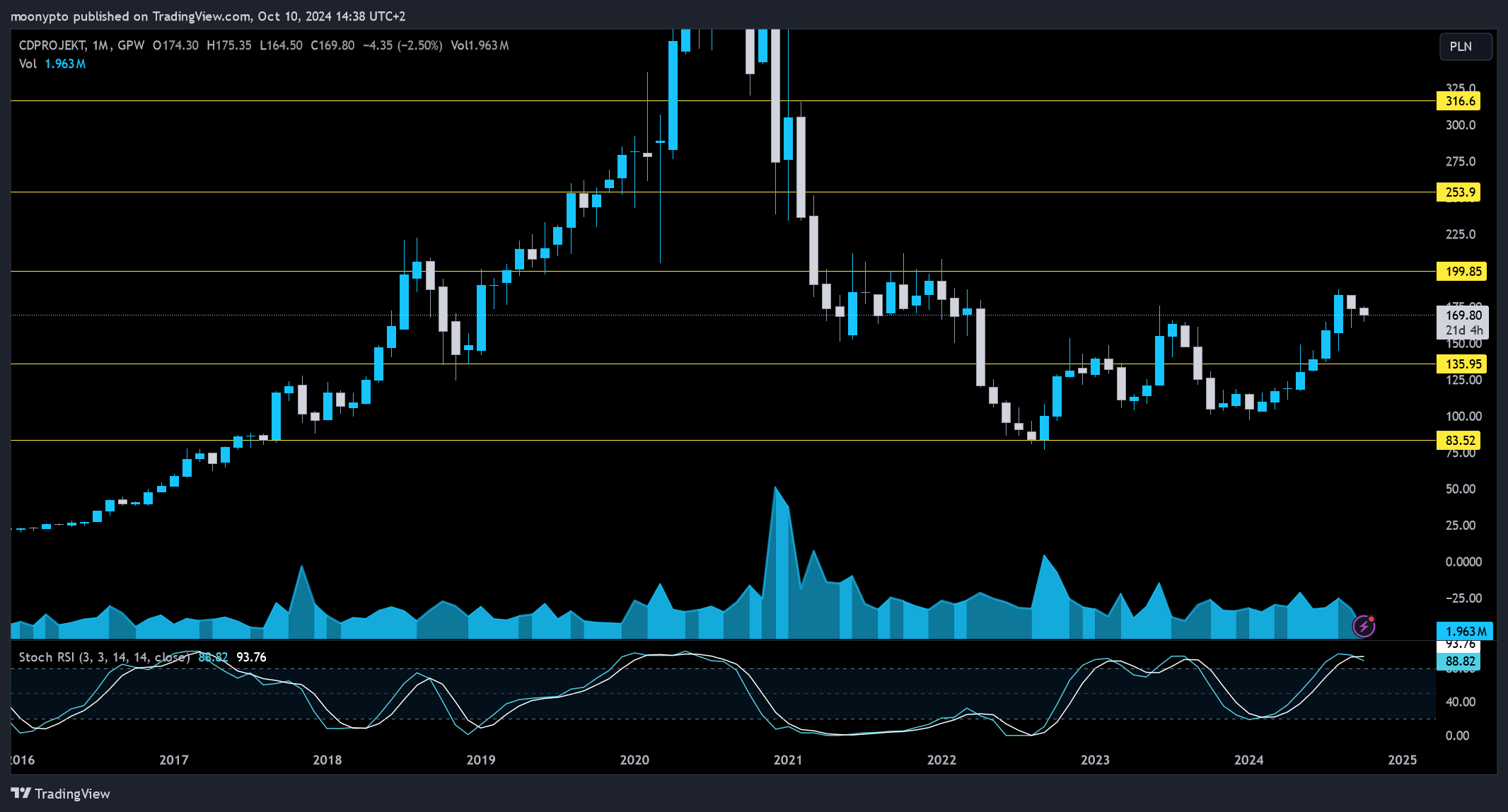Click the 2020 label on time axis
The height and width of the screenshot is (812, 1508).
[x=634, y=760]
